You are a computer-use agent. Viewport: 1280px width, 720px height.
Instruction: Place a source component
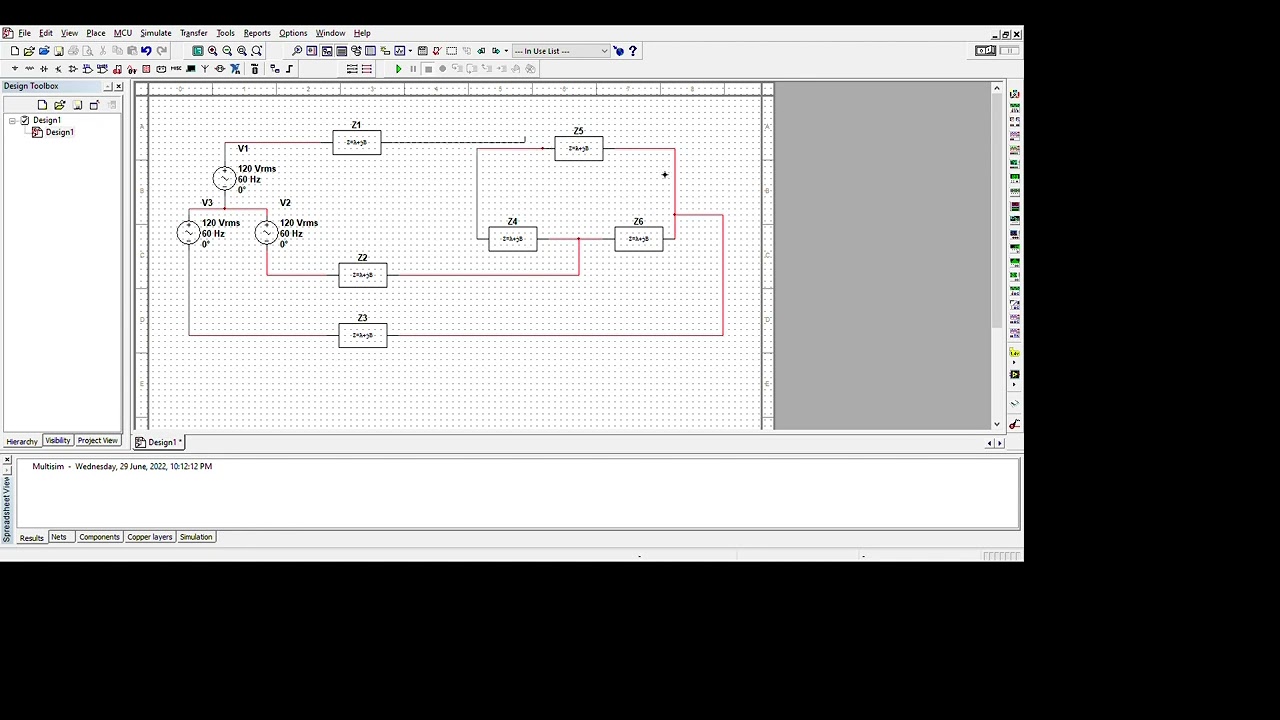15,69
